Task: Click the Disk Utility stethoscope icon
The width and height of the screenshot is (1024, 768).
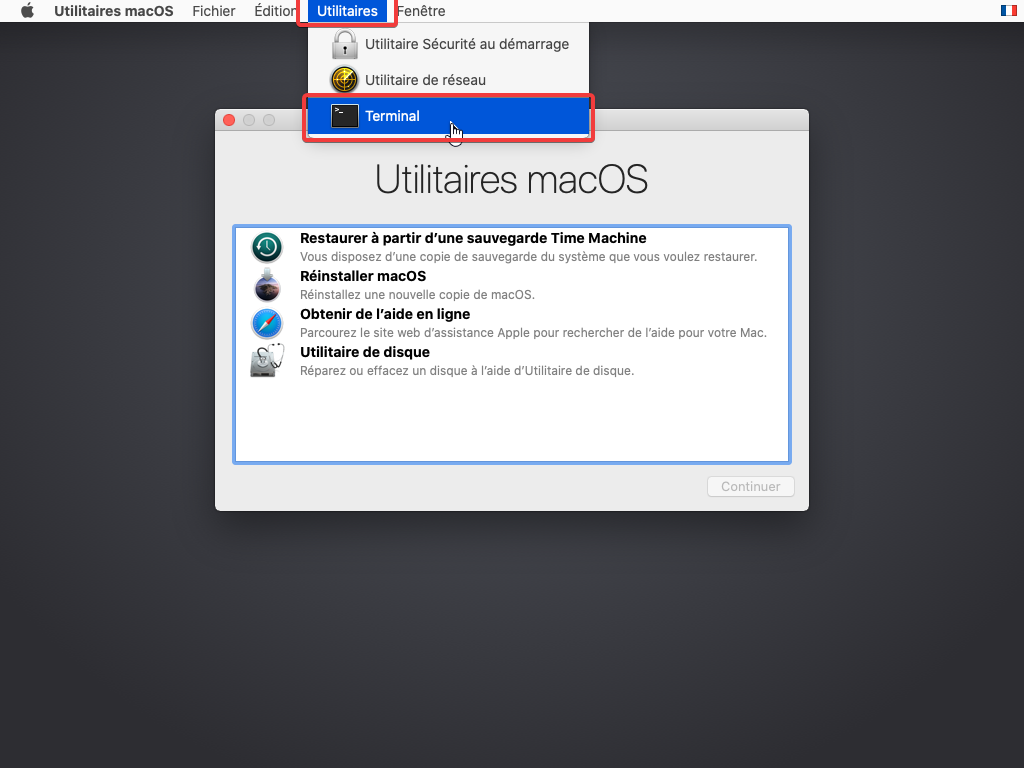Action: [x=267, y=360]
